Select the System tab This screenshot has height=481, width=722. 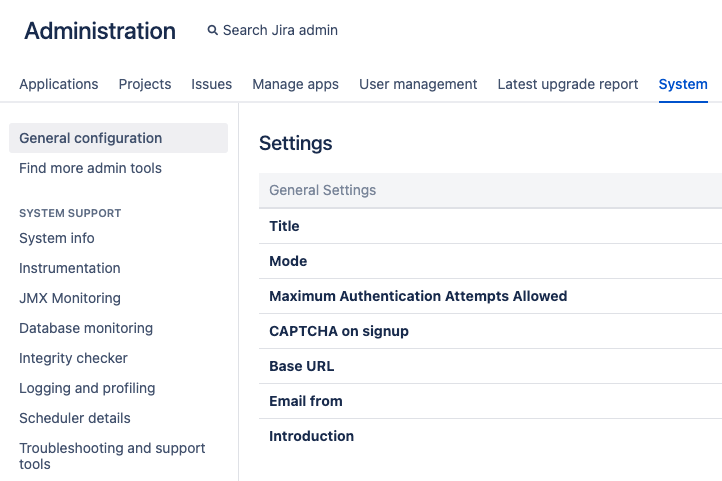point(683,84)
